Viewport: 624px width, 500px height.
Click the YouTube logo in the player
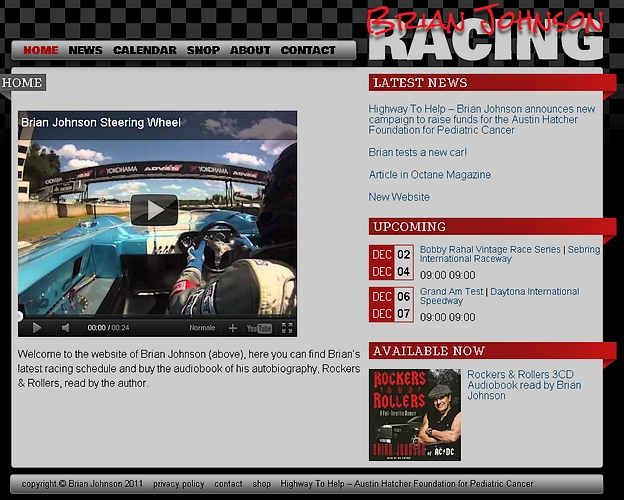[x=259, y=327]
